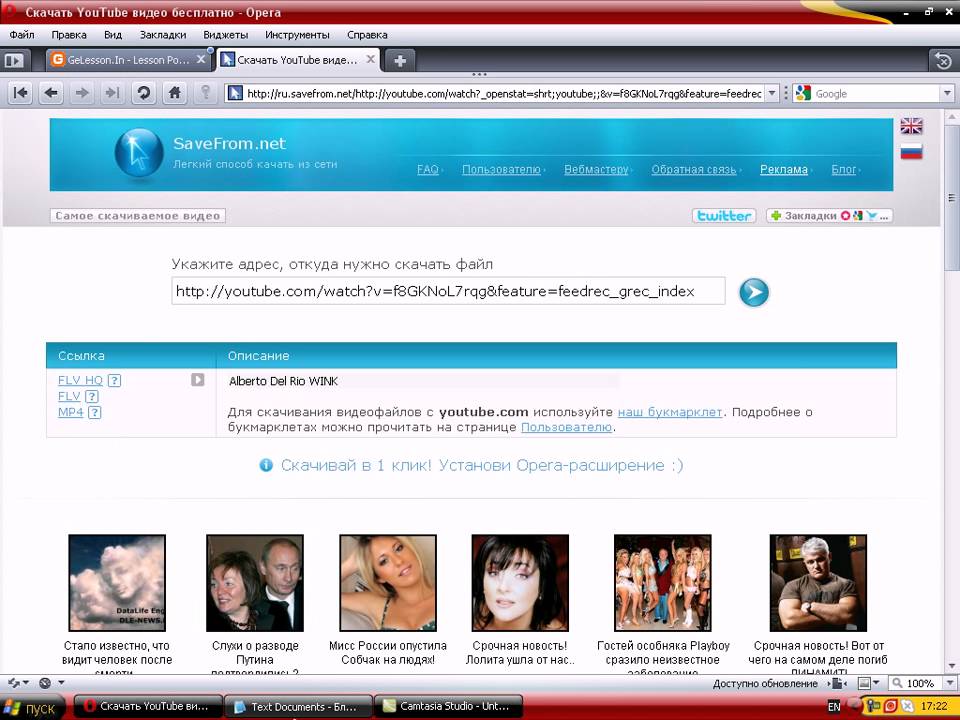Open the Гостей особняка Playboy thumbnail
The width and height of the screenshot is (960, 720).
(662, 583)
